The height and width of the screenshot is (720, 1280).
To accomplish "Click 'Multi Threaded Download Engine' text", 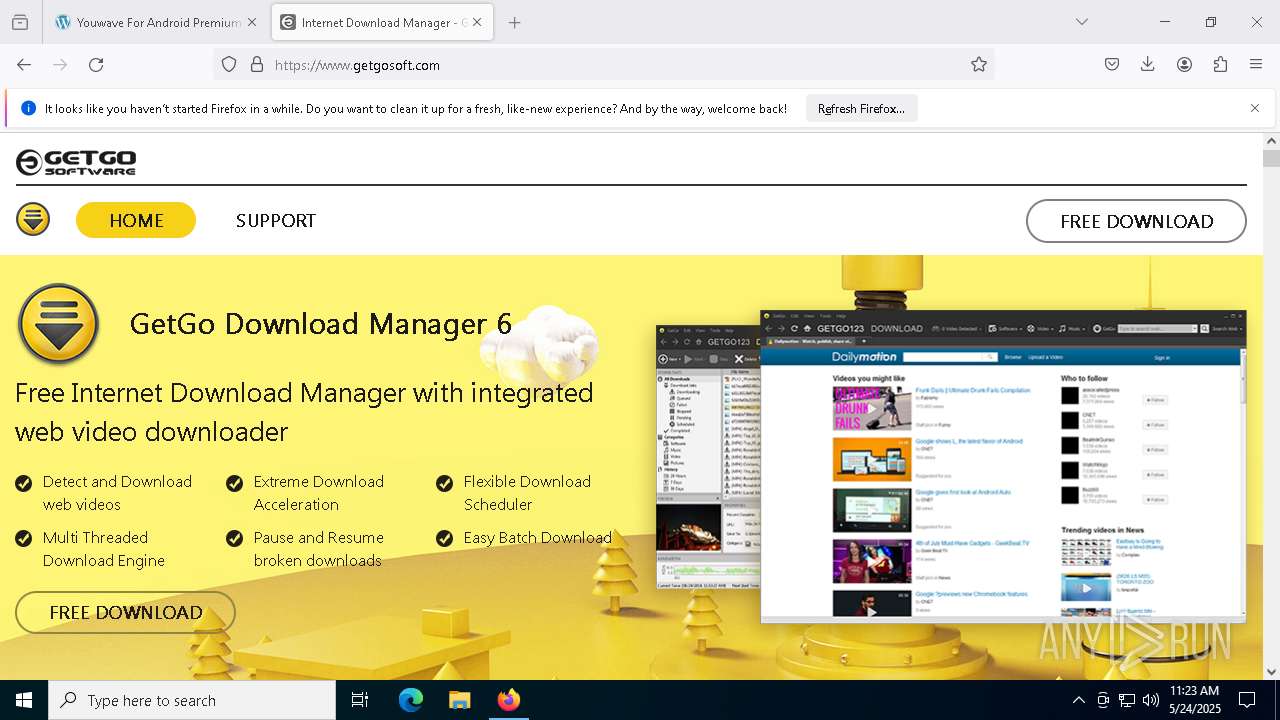I will 104,549.
